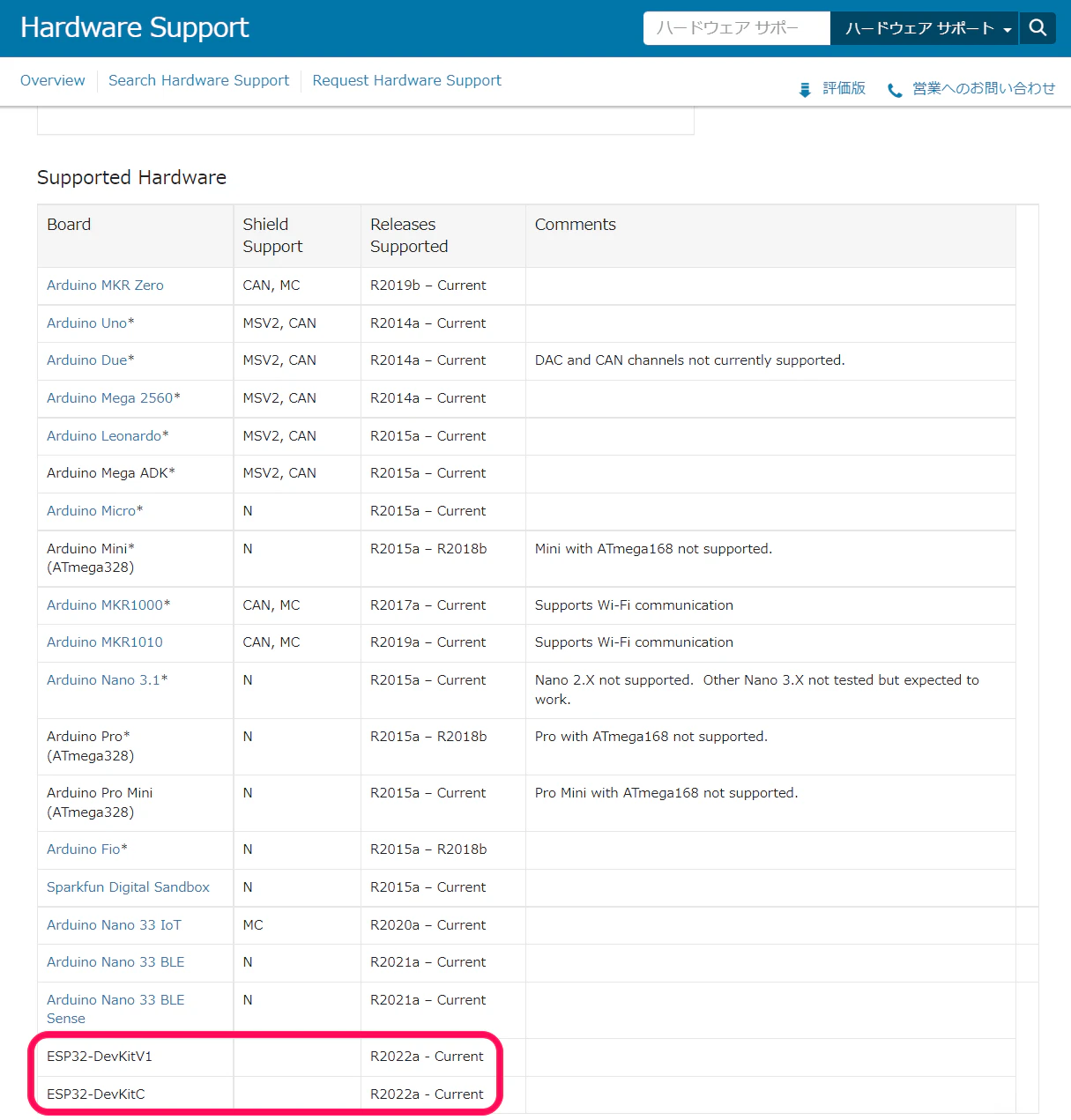Image resolution: width=1071 pixels, height=1120 pixels.
Task: Click the Comments column header
Action: tap(770, 236)
